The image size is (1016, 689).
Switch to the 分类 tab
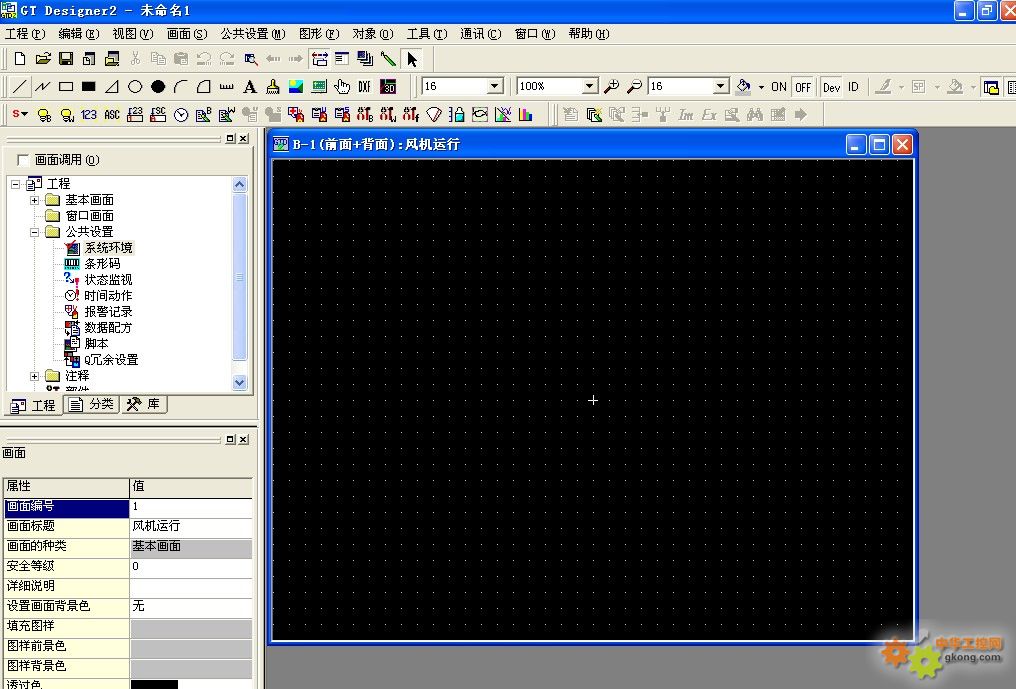91,404
